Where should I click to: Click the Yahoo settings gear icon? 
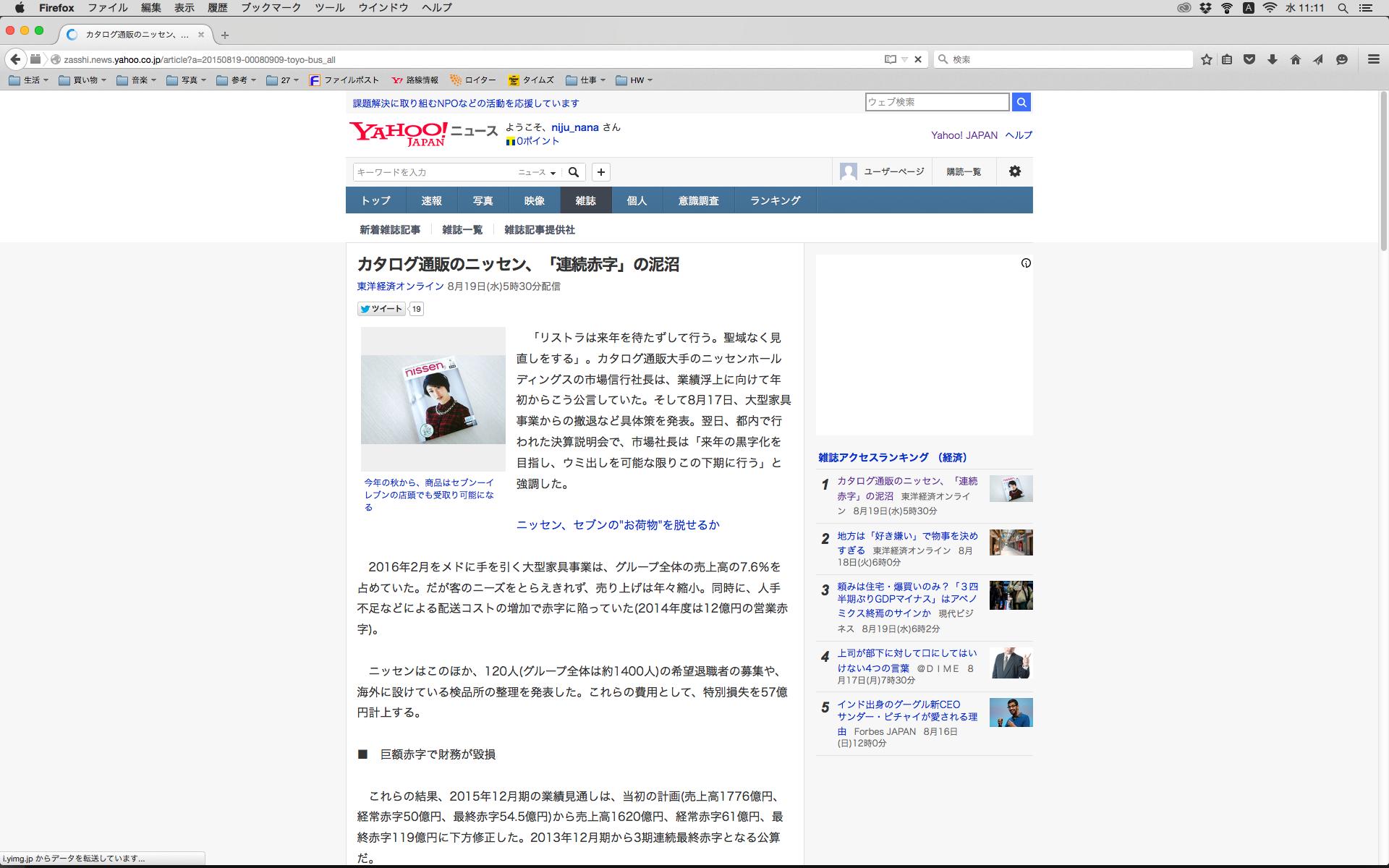(x=1015, y=171)
